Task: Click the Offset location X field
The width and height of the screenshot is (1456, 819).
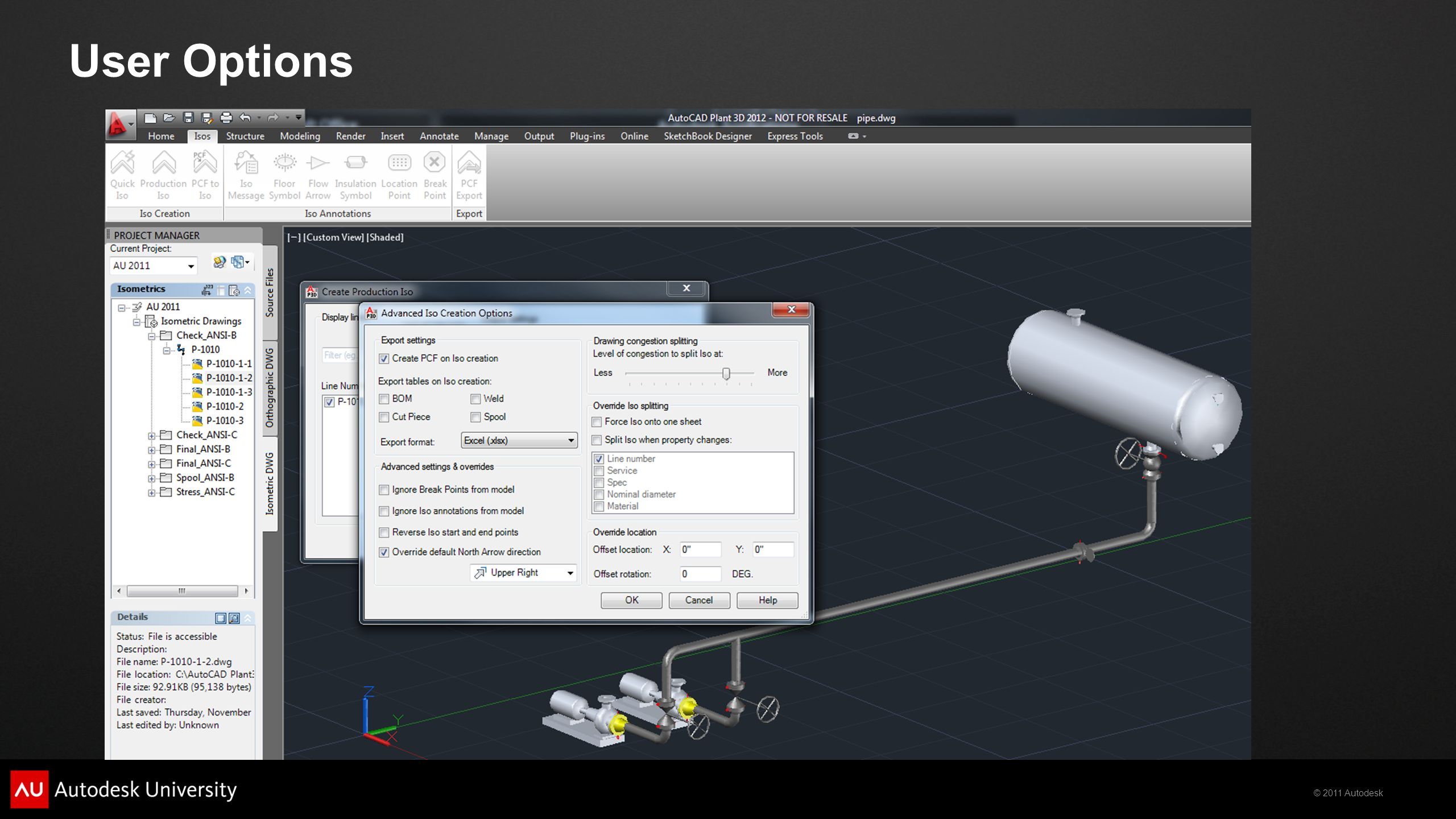Action: tap(701, 549)
